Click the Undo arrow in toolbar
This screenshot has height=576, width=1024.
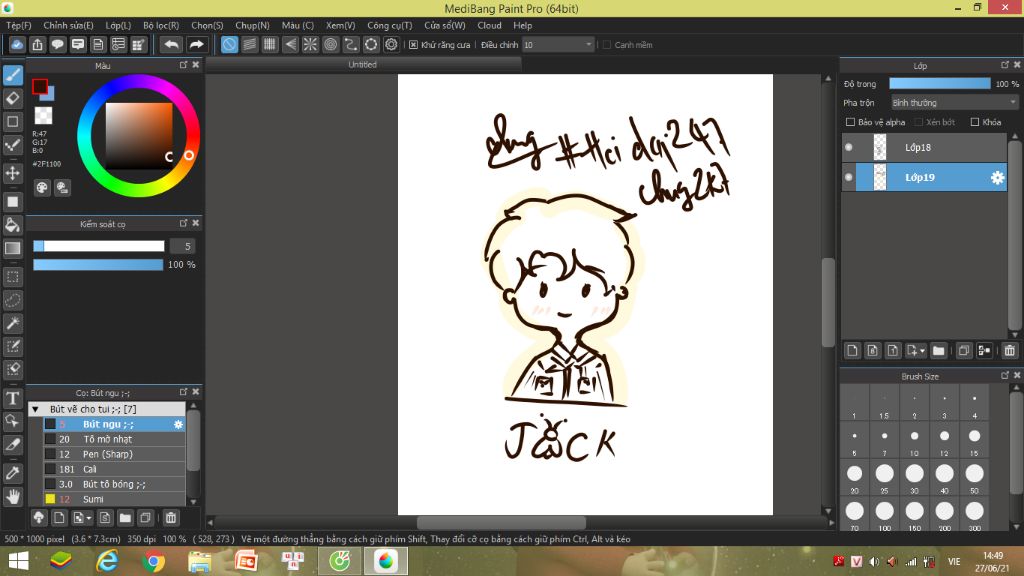(171, 44)
